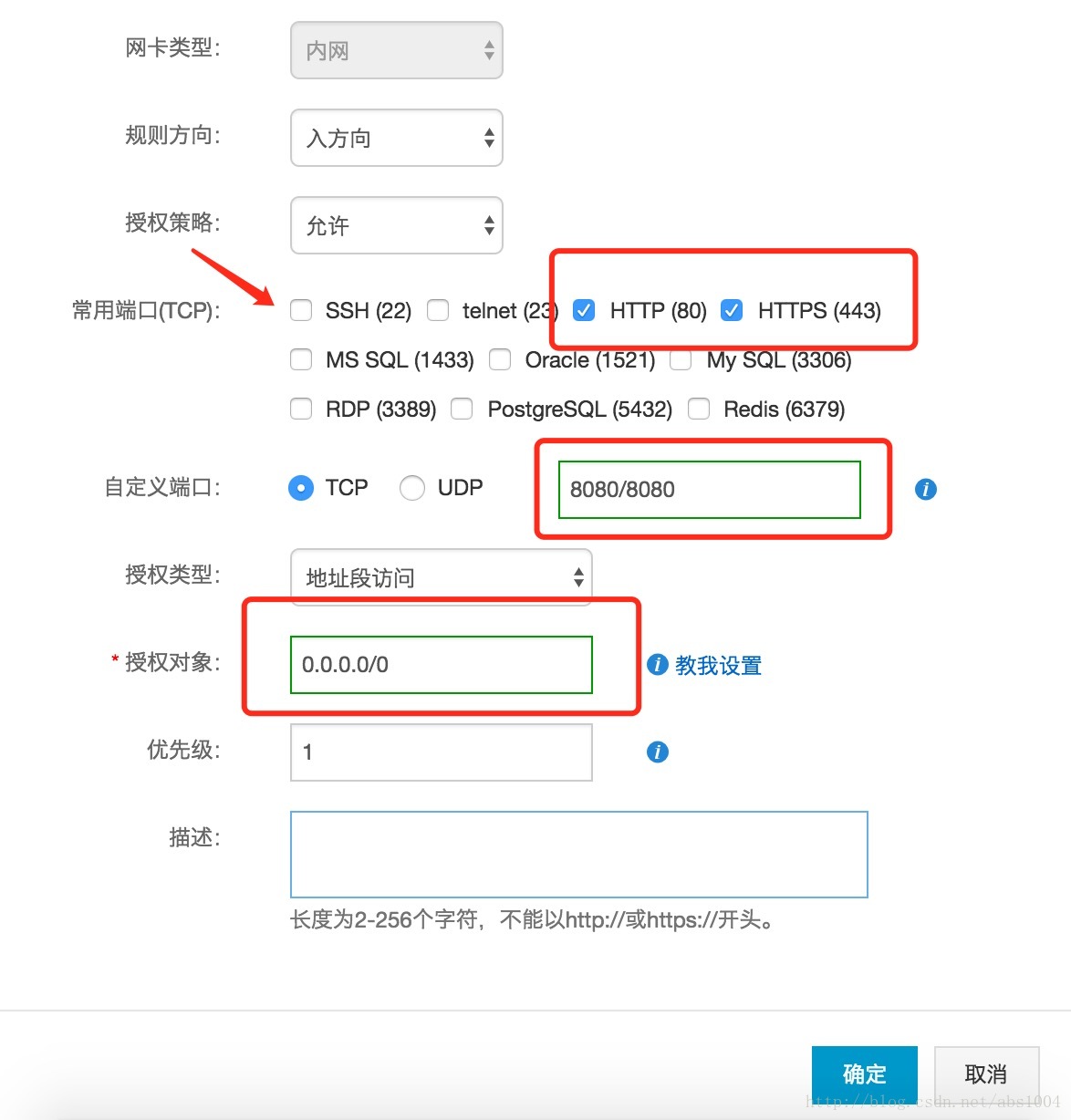Open the 授权策略 dropdown showing 允许
Screen dimensions: 1071x1120
[x=397, y=225]
